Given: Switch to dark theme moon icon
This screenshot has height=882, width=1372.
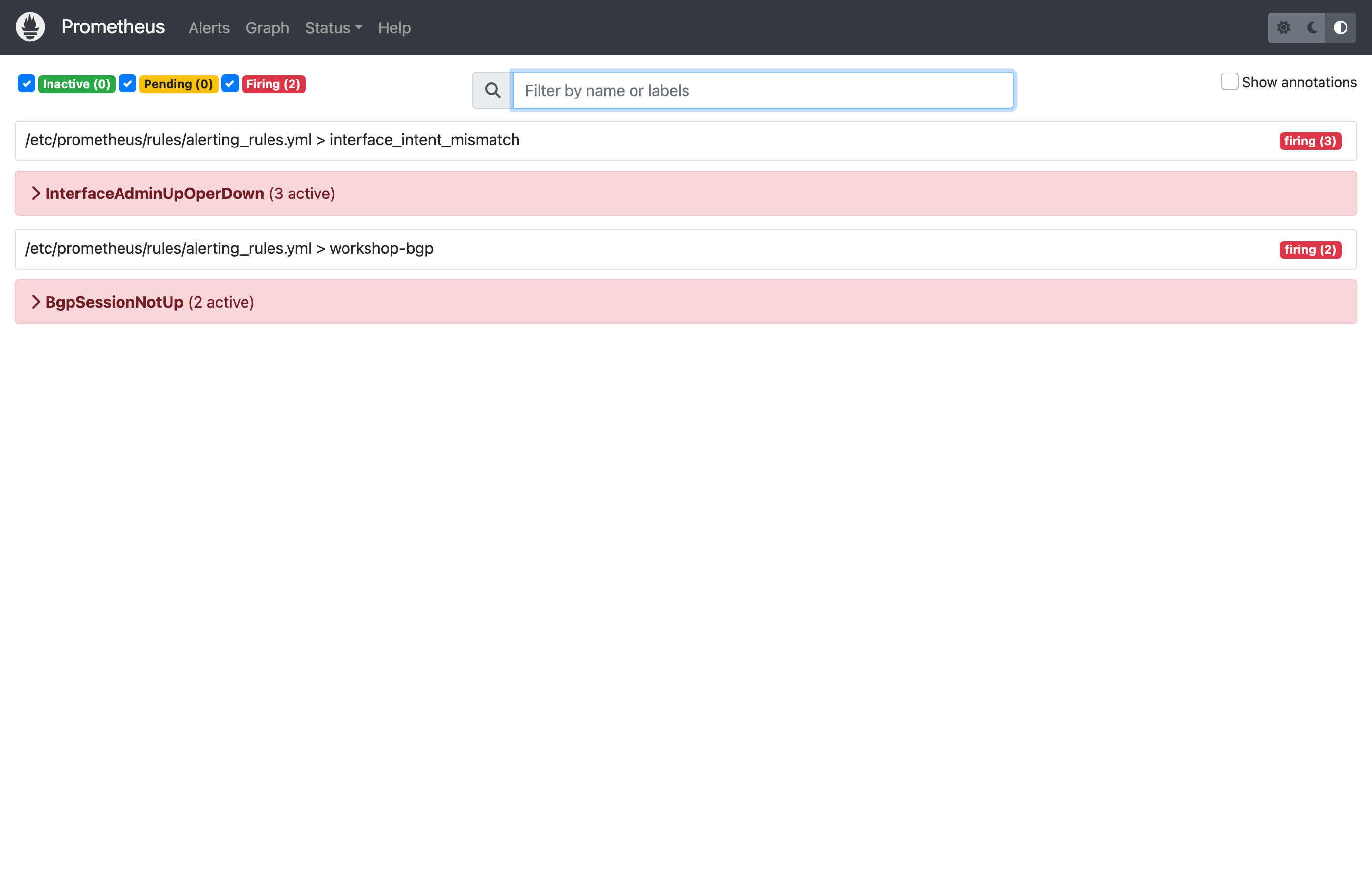Looking at the screenshot, I should [1312, 27].
